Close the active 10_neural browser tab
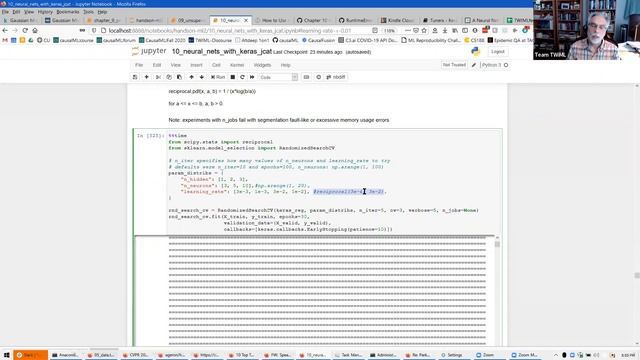 point(246,20)
